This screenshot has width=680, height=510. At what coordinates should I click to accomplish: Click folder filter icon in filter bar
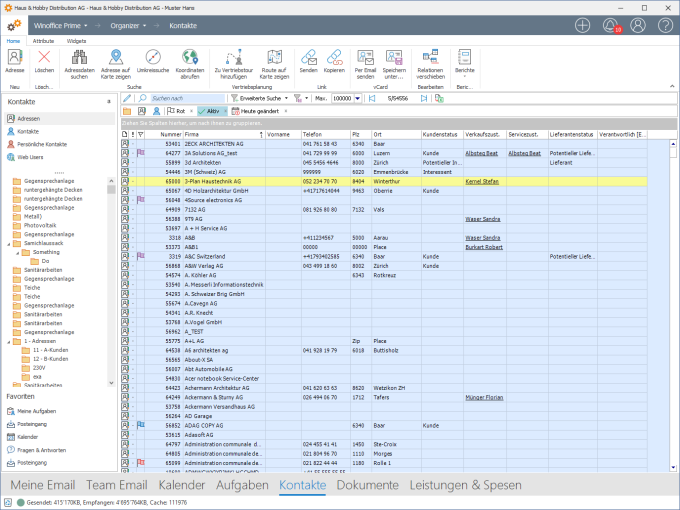point(127,111)
